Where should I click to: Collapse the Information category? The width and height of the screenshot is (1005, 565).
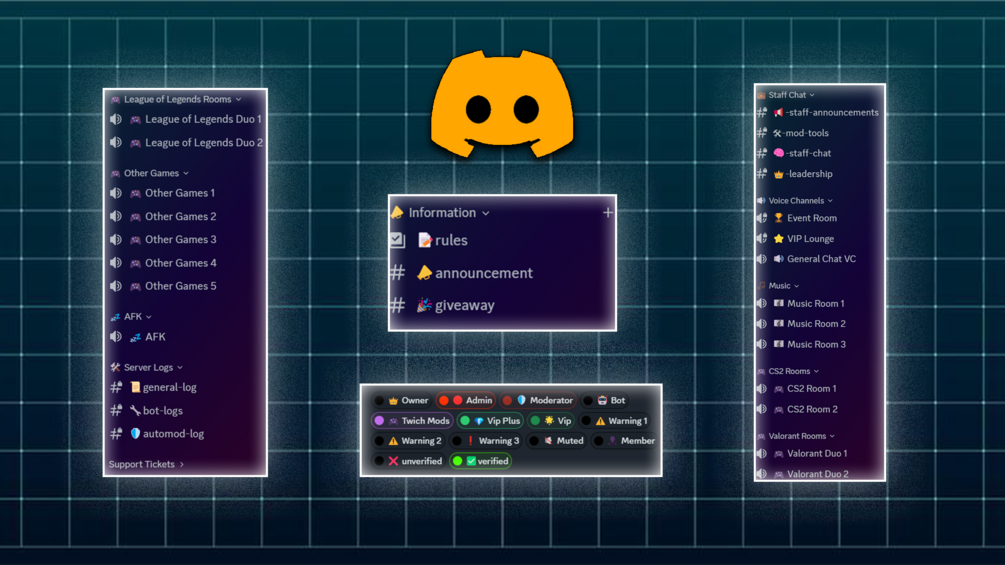[441, 213]
